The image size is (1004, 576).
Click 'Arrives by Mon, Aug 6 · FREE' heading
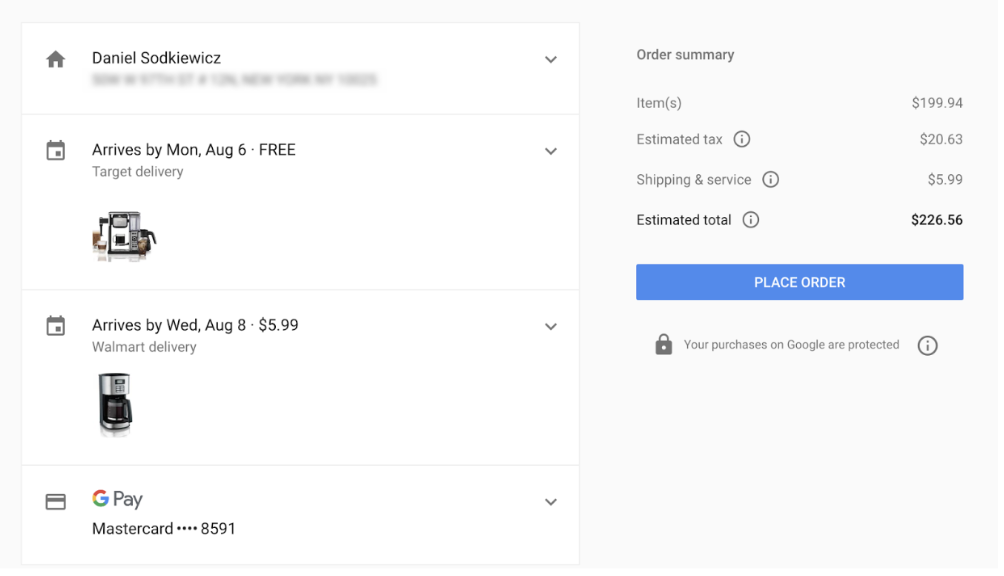pyautogui.click(x=194, y=150)
